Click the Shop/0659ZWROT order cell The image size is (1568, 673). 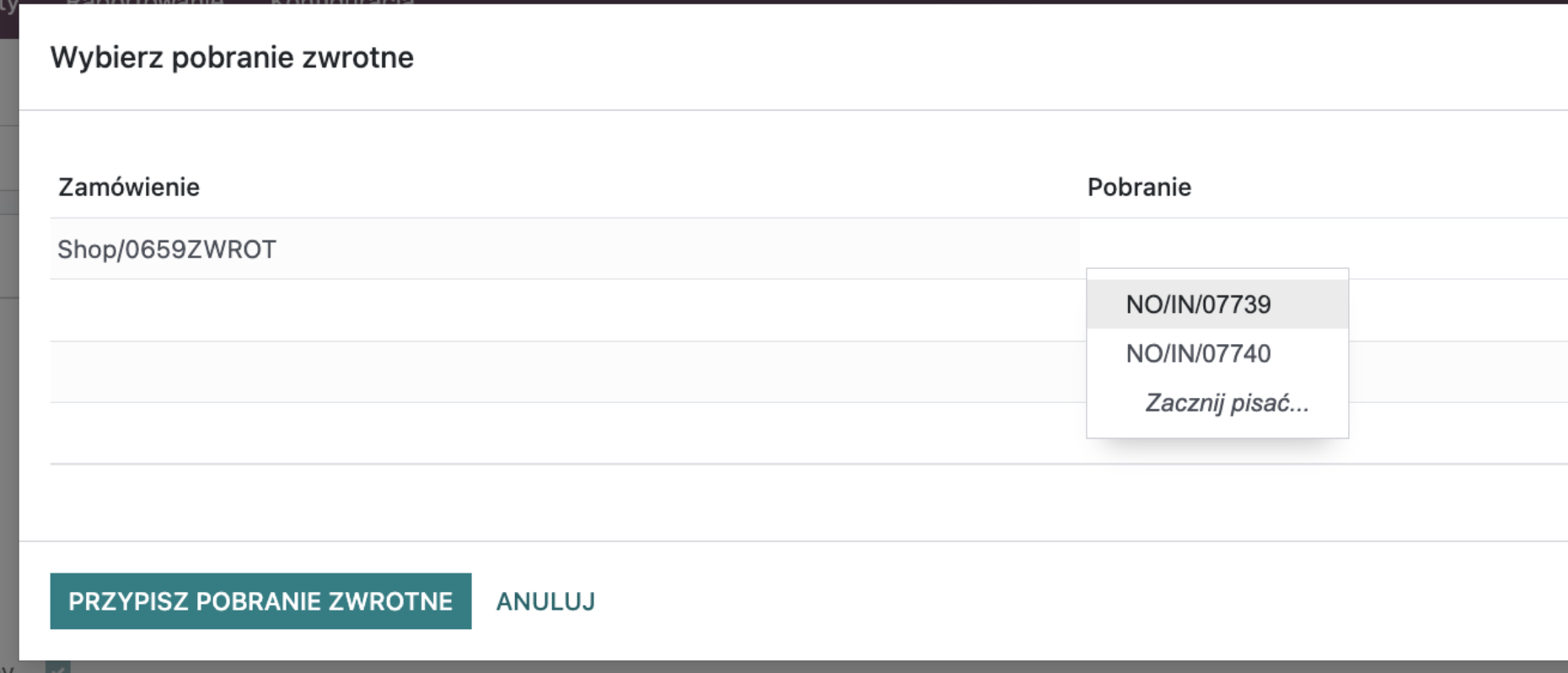(167, 250)
